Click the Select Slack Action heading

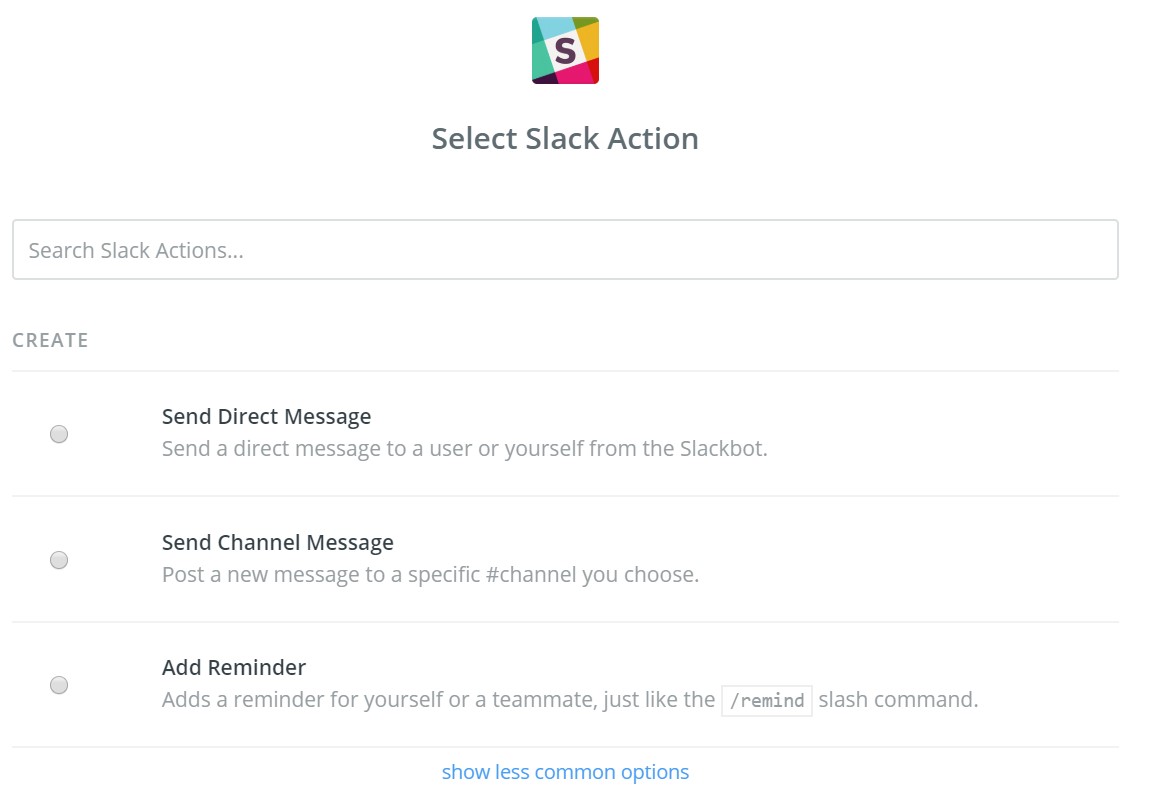point(565,138)
